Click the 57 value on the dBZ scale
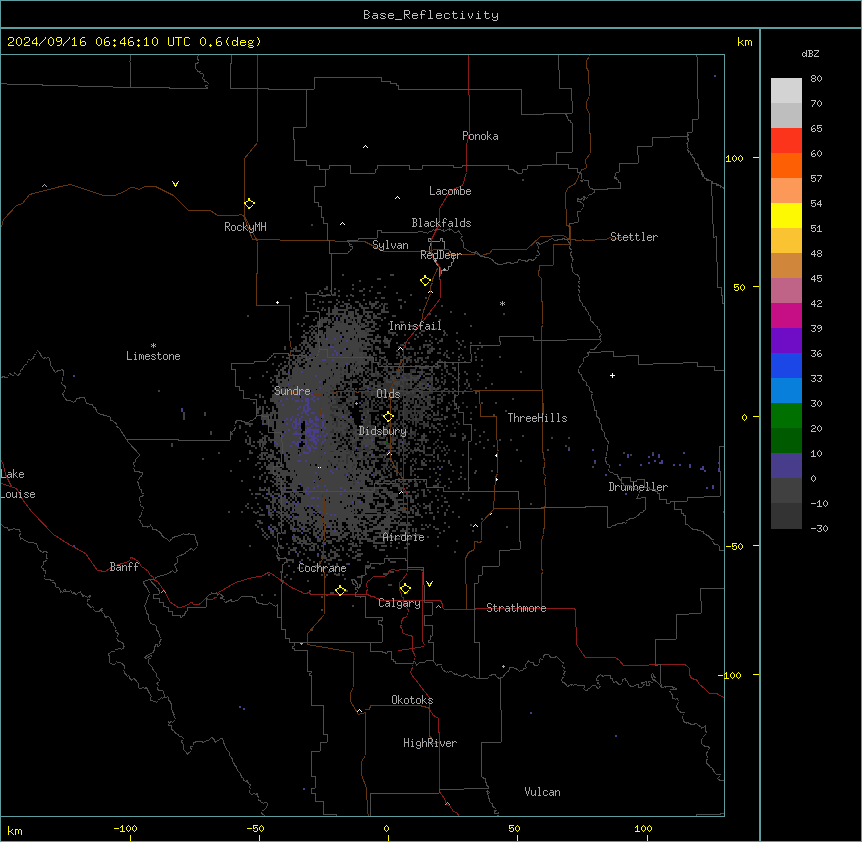Image resolution: width=862 pixels, height=842 pixels. [x=816, y=179]
